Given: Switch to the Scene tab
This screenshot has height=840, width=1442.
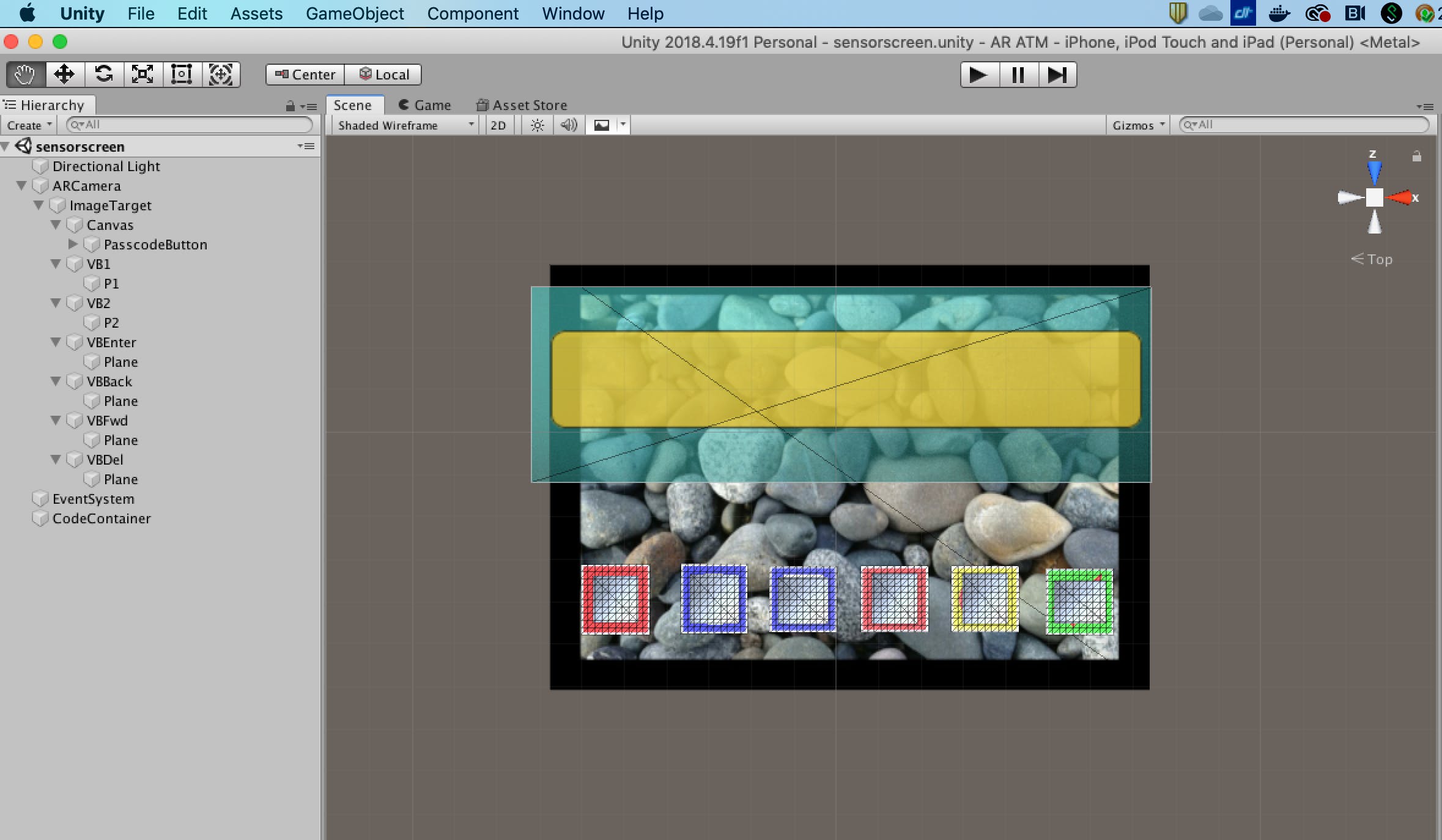Looking at the screenshot, I should [x=355, y=105].
